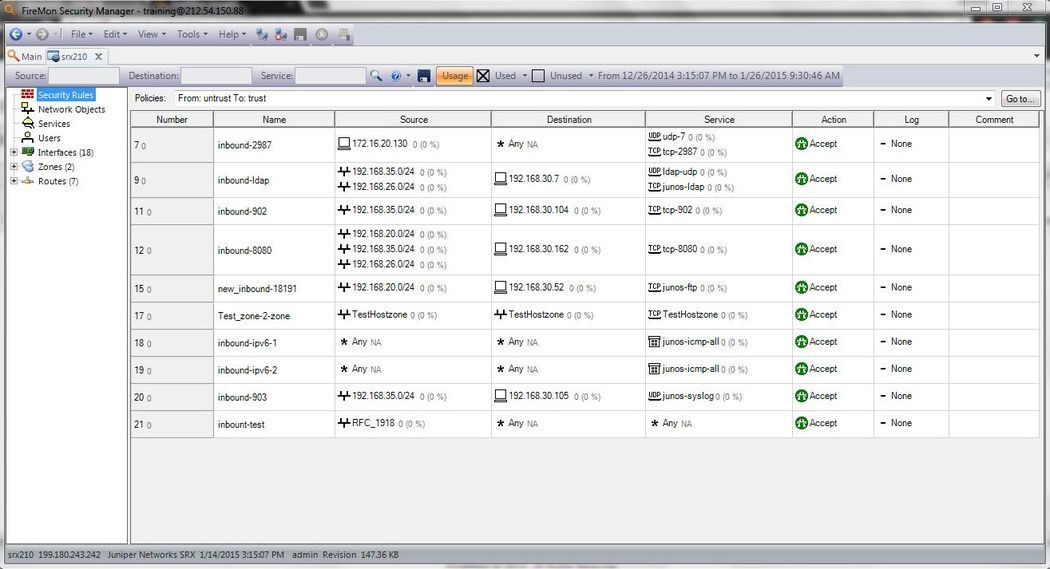Screen dimensions: 1050x569
Task: Click the host icon beside 172.16.20.130
Action: (x=344, y=143)
